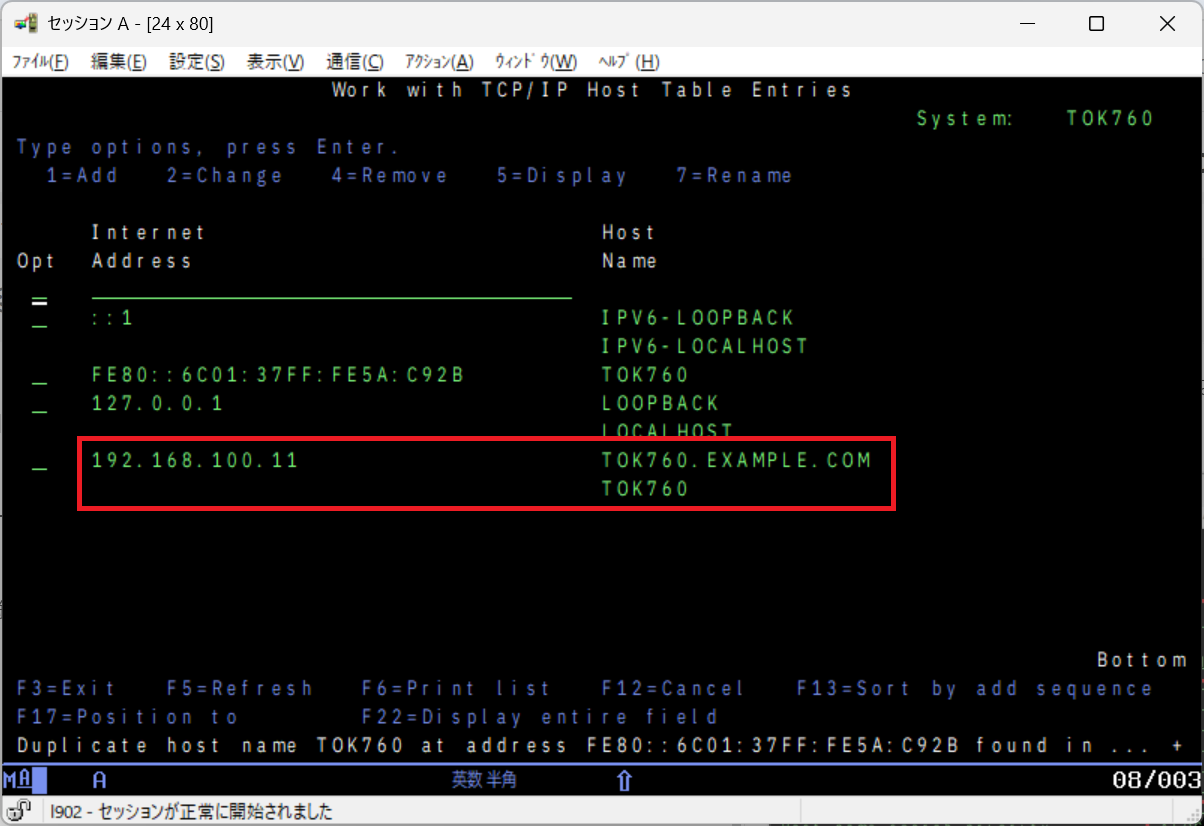Click the 5=Display option text
Image resolution: width=1204 pixels, height=826 pixels.
[562, 176]
